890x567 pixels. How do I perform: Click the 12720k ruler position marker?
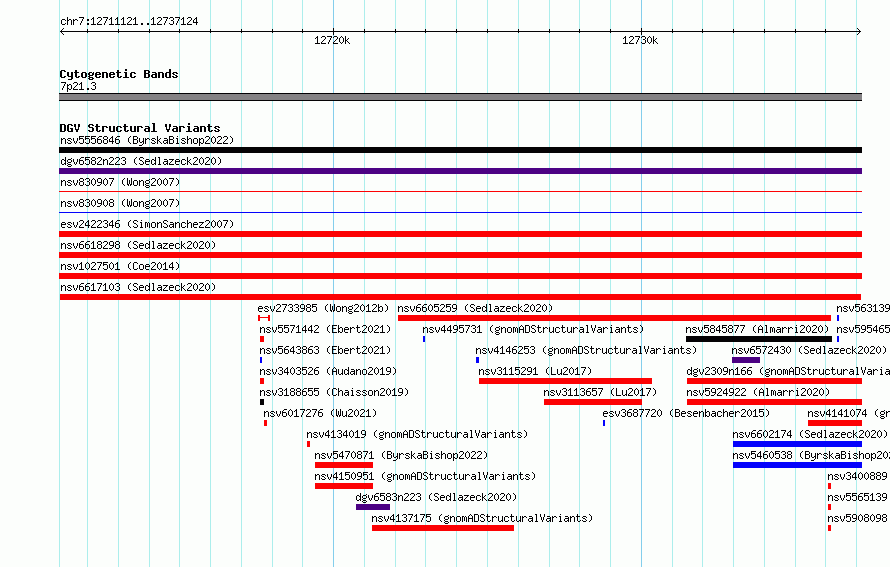pyautogui.click(x=332, y=40)
